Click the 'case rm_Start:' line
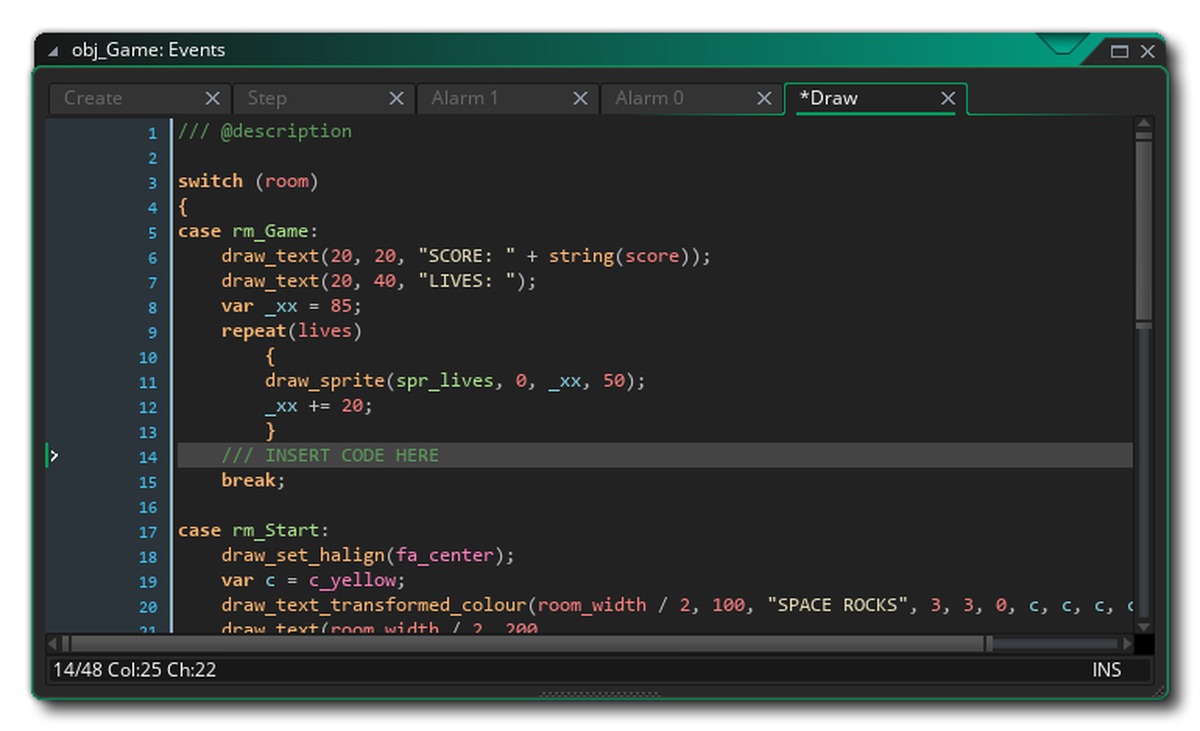Viewport: 1200px width, 731px height. (253, 530)
